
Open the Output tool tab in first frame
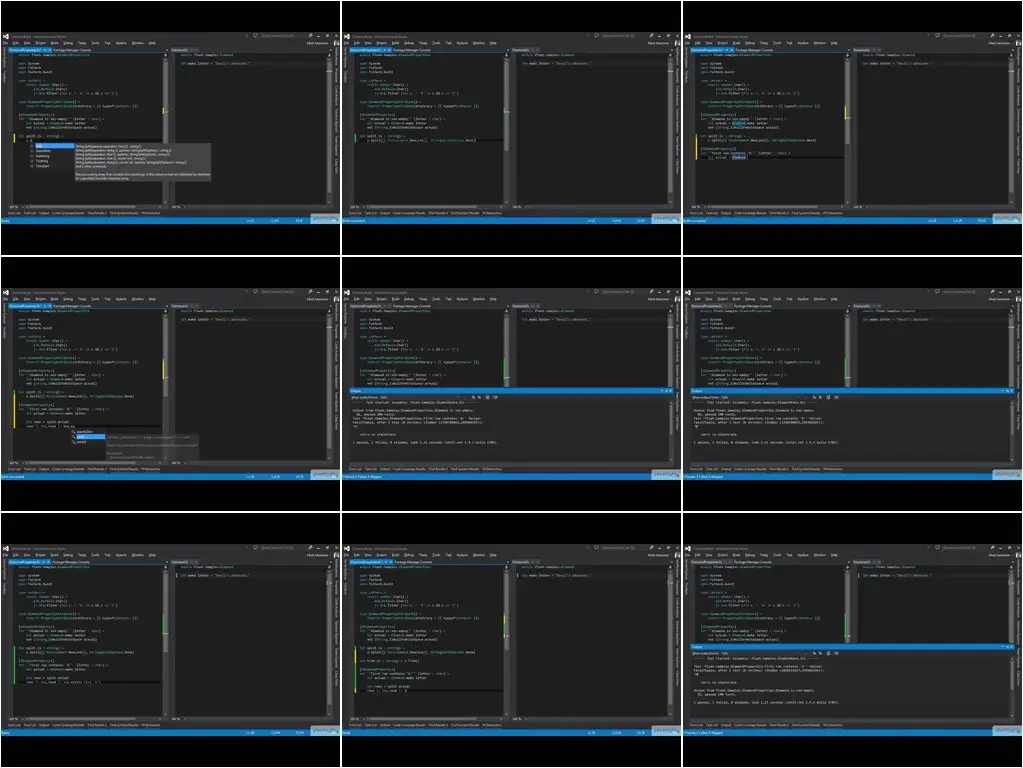(44, 213)
